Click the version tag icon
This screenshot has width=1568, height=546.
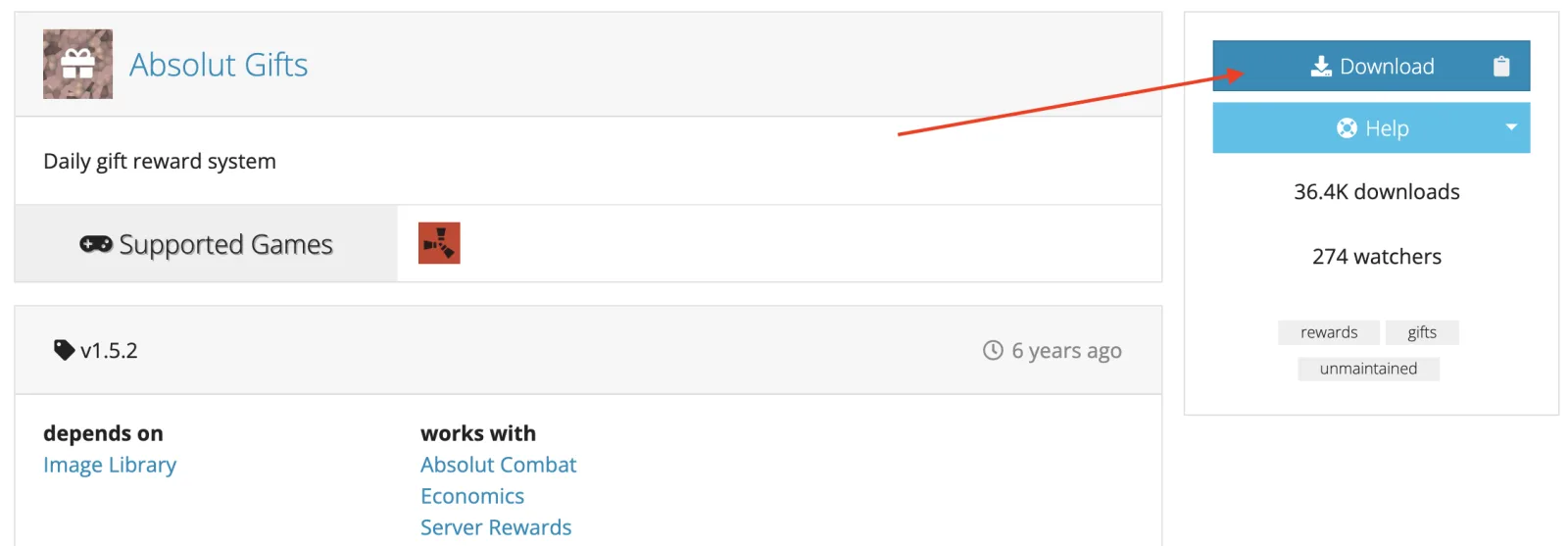coord(64,350)
